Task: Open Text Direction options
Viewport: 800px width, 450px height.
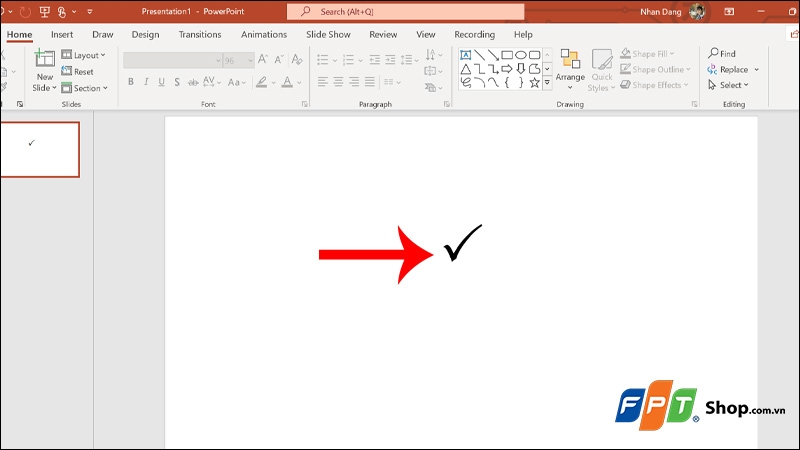Action: coord(434,54)
